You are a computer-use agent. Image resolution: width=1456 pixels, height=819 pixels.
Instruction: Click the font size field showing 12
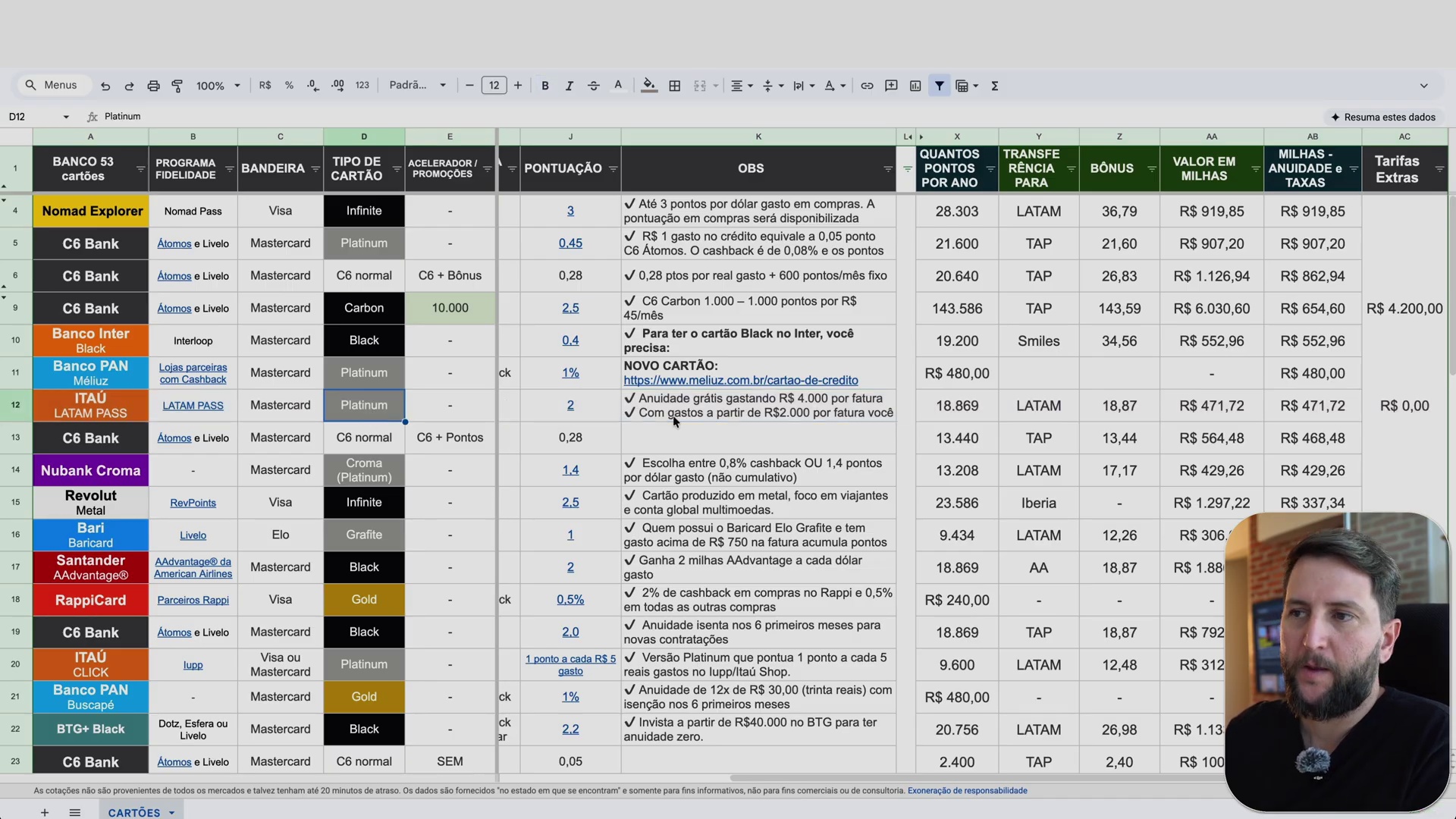[x=494, y=86]
